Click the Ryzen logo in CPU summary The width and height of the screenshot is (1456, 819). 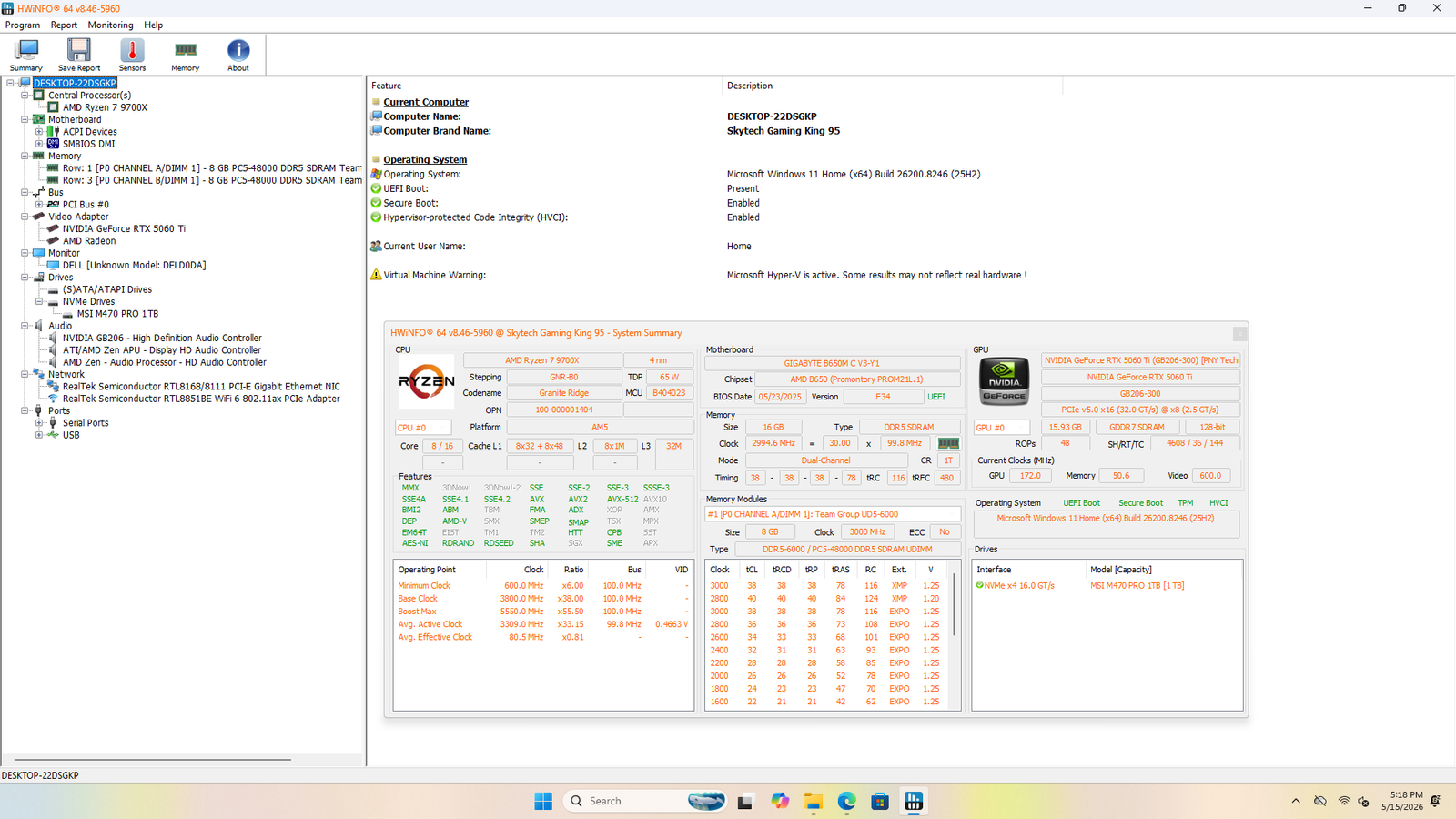click(x=427, y=382)
